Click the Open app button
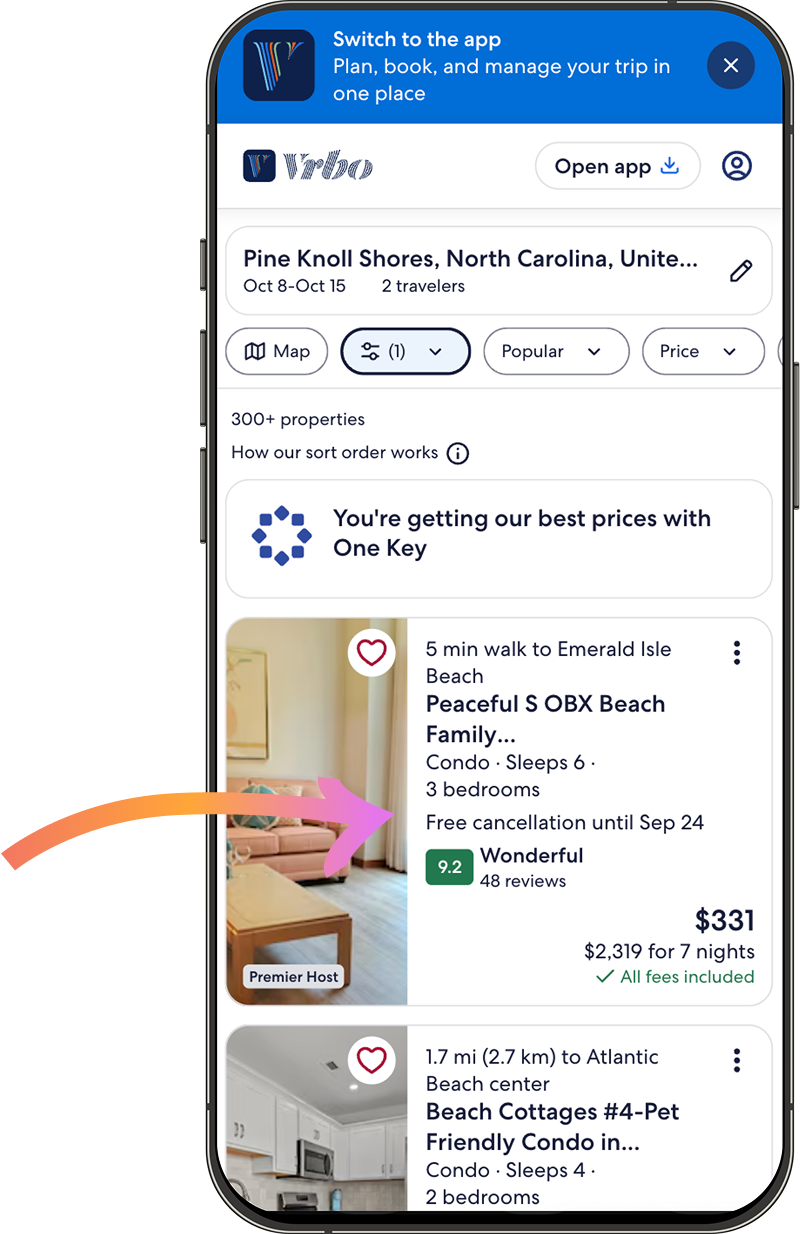Screen dimensions: 800x1234 click(617, 166)
